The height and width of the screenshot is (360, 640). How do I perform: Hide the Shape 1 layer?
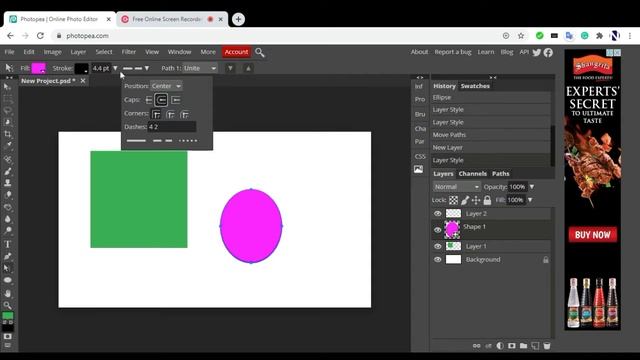[438, 230]
